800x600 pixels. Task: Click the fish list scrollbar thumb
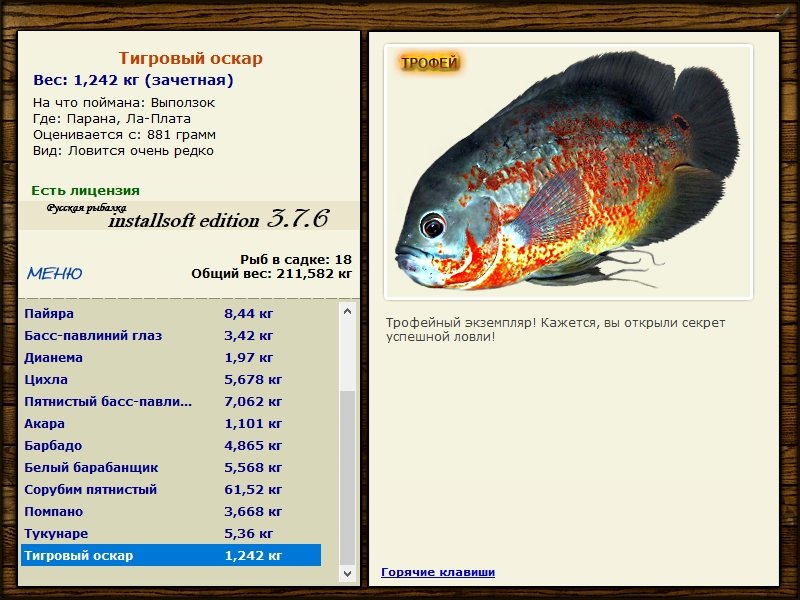pos(347,478)
